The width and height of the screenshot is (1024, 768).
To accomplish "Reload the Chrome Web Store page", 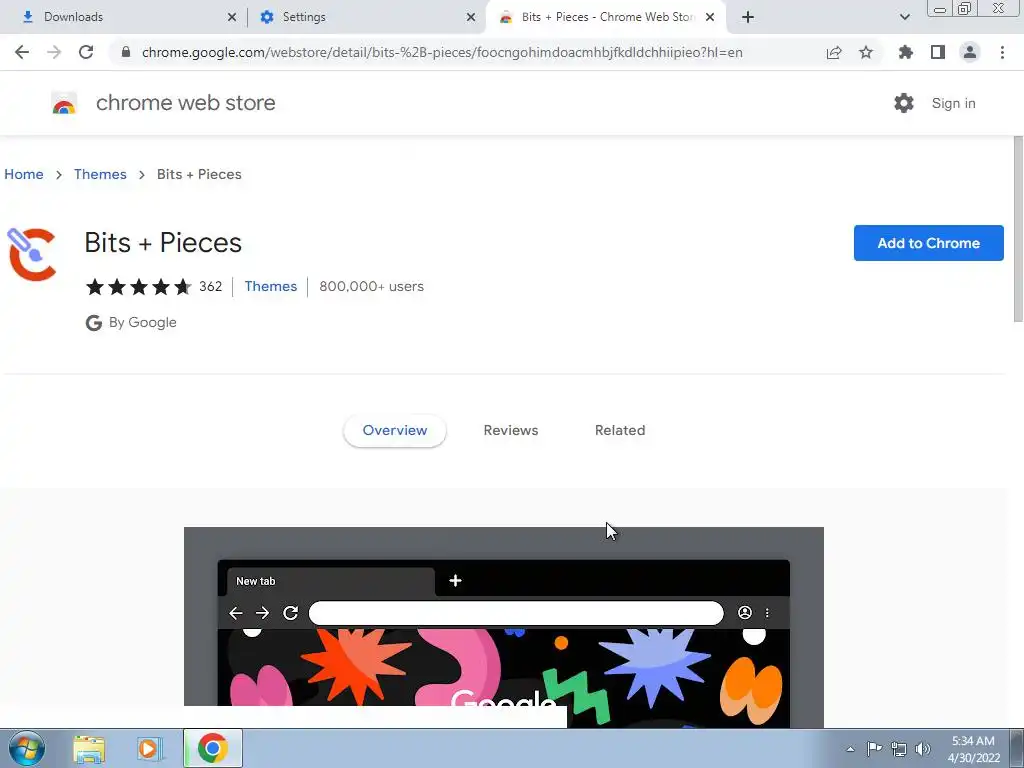I will (86, 52).
